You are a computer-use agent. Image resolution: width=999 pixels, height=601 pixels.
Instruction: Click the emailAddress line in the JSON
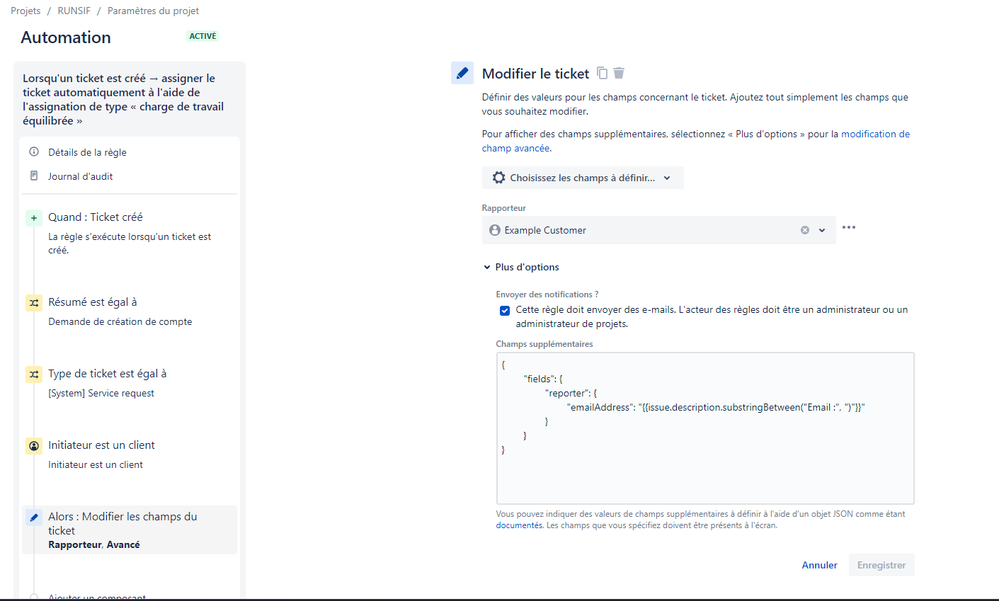point(715,407)
